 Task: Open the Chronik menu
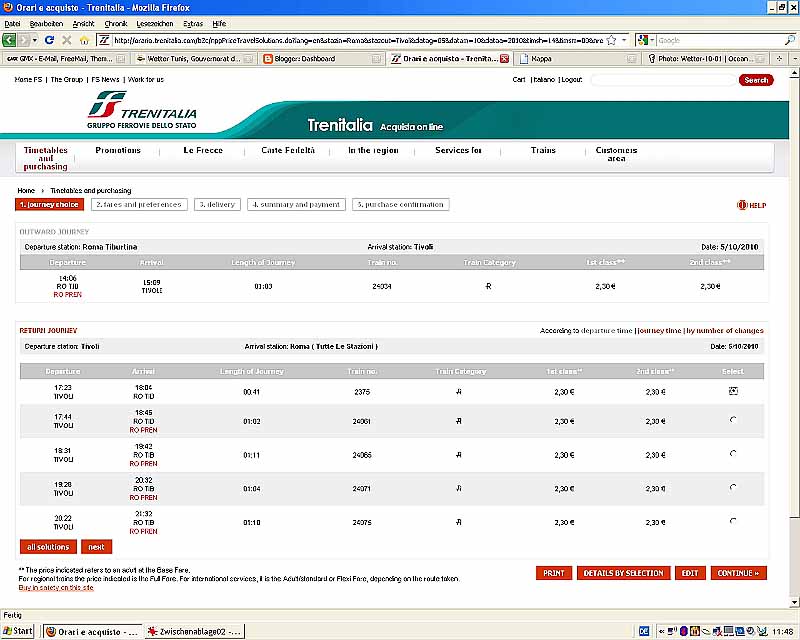point(116,23)
